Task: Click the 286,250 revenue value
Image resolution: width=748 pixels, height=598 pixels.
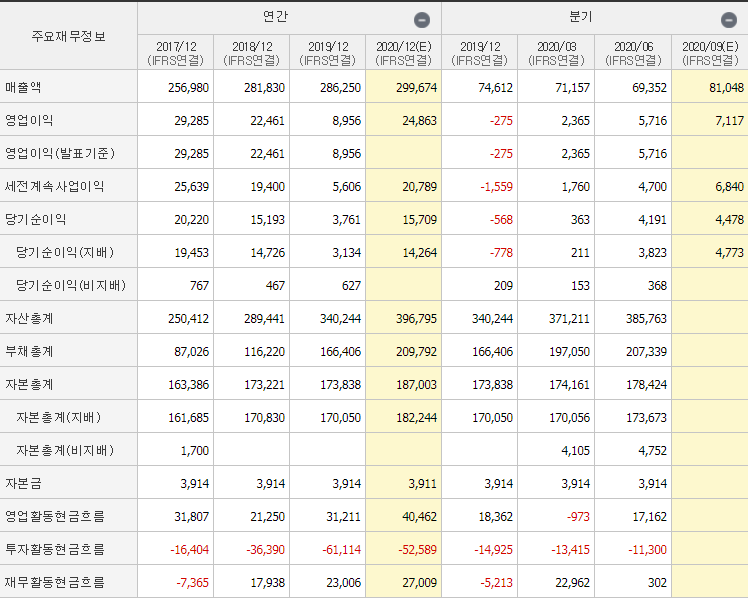Action: click(340, 88)
